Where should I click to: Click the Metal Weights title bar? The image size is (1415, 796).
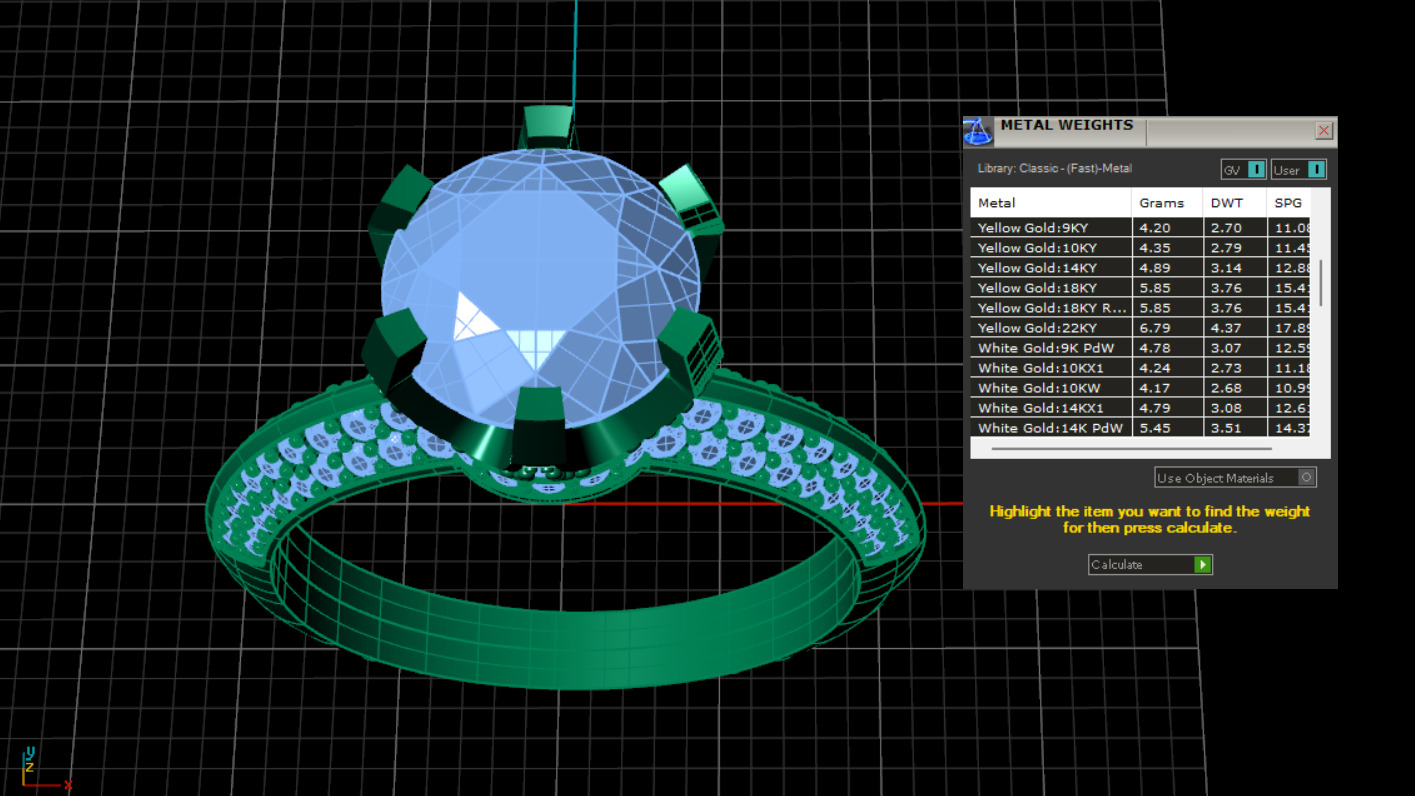(x=1150, y=131)
